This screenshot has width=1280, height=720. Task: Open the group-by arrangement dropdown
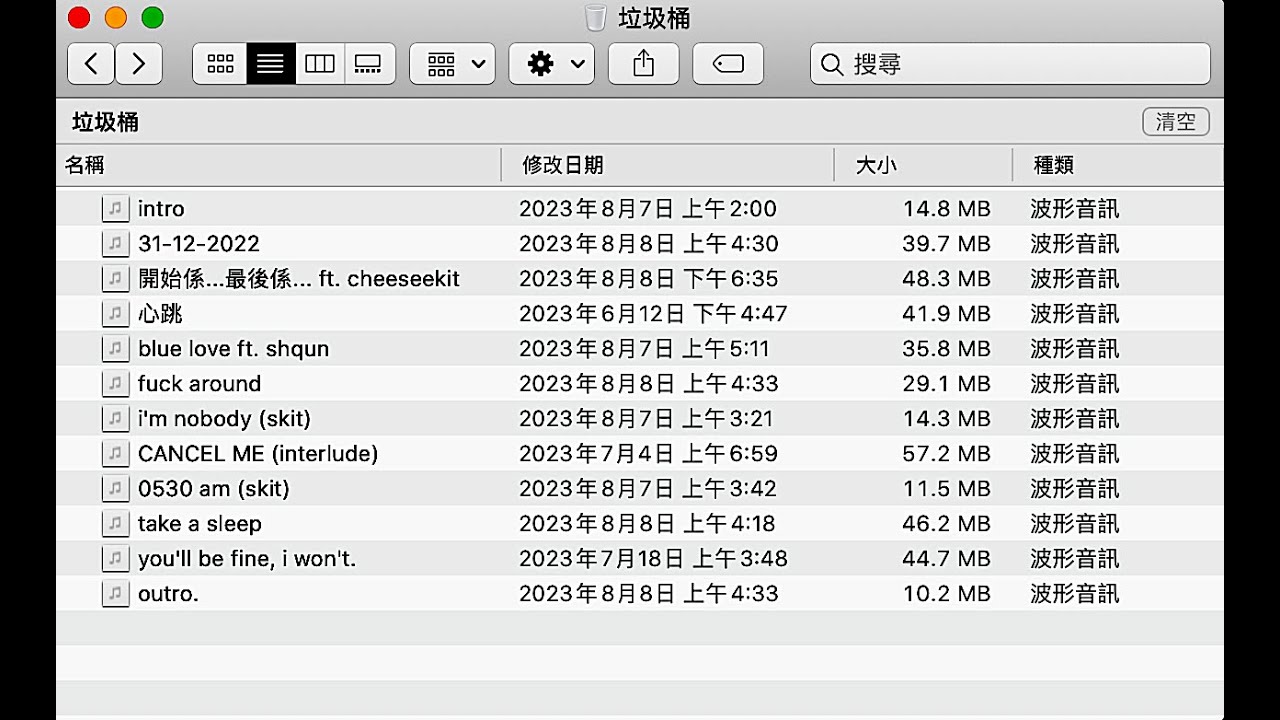[x=452, y=64]
